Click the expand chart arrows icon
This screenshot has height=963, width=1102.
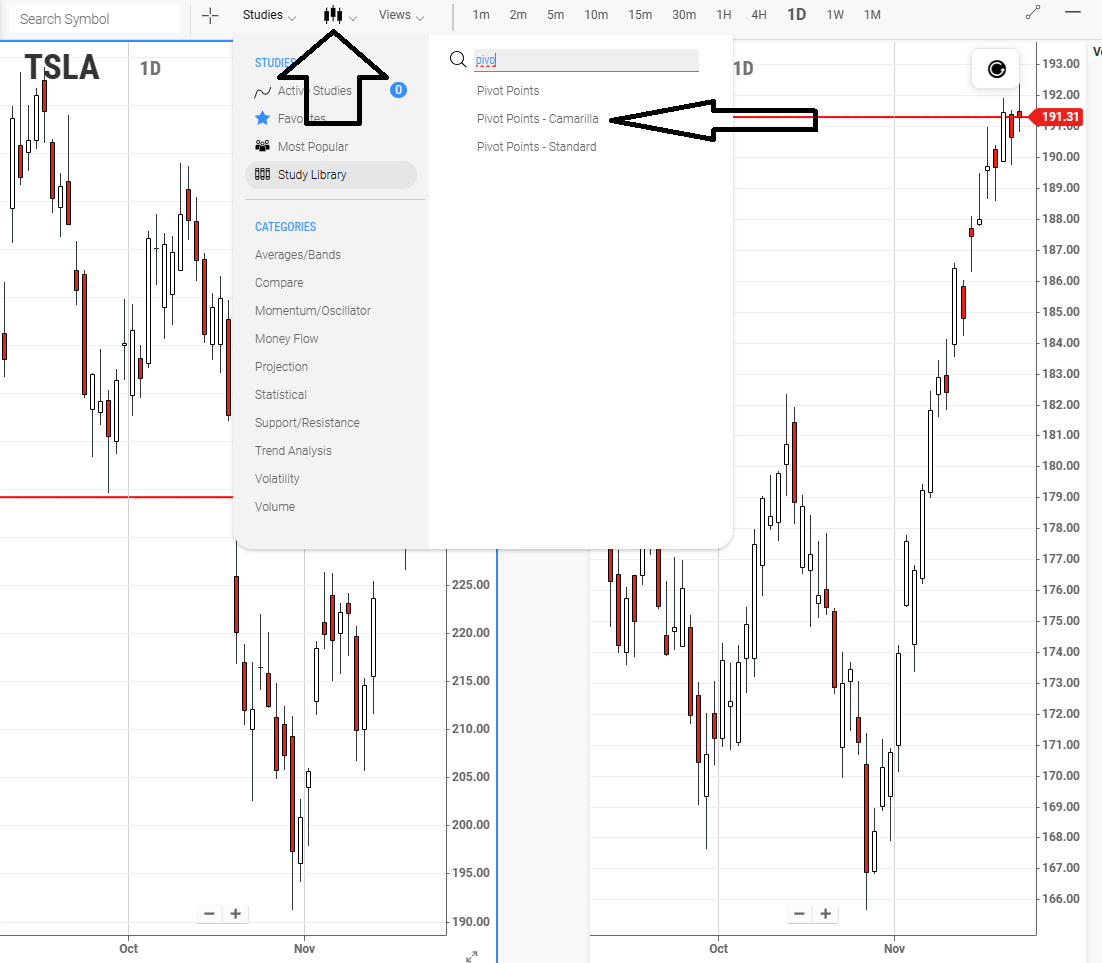click(472, 956)
